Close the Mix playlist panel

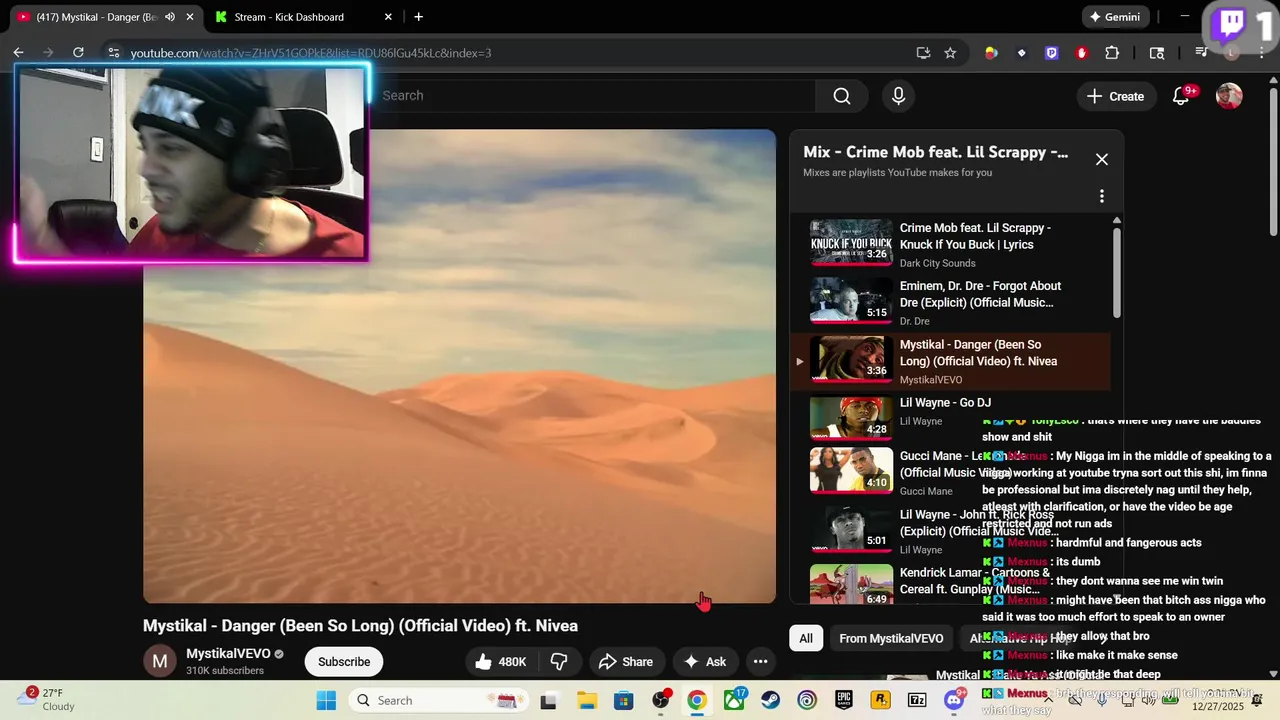click(x=1101, y=159)
